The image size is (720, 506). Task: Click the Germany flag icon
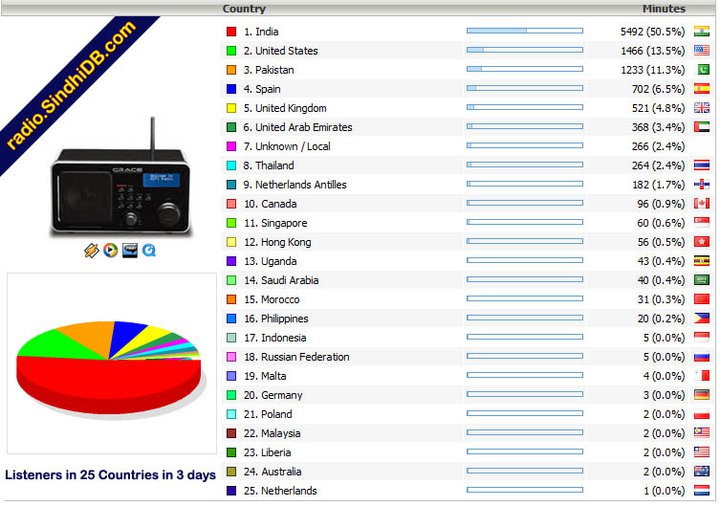tap(702, 395)
